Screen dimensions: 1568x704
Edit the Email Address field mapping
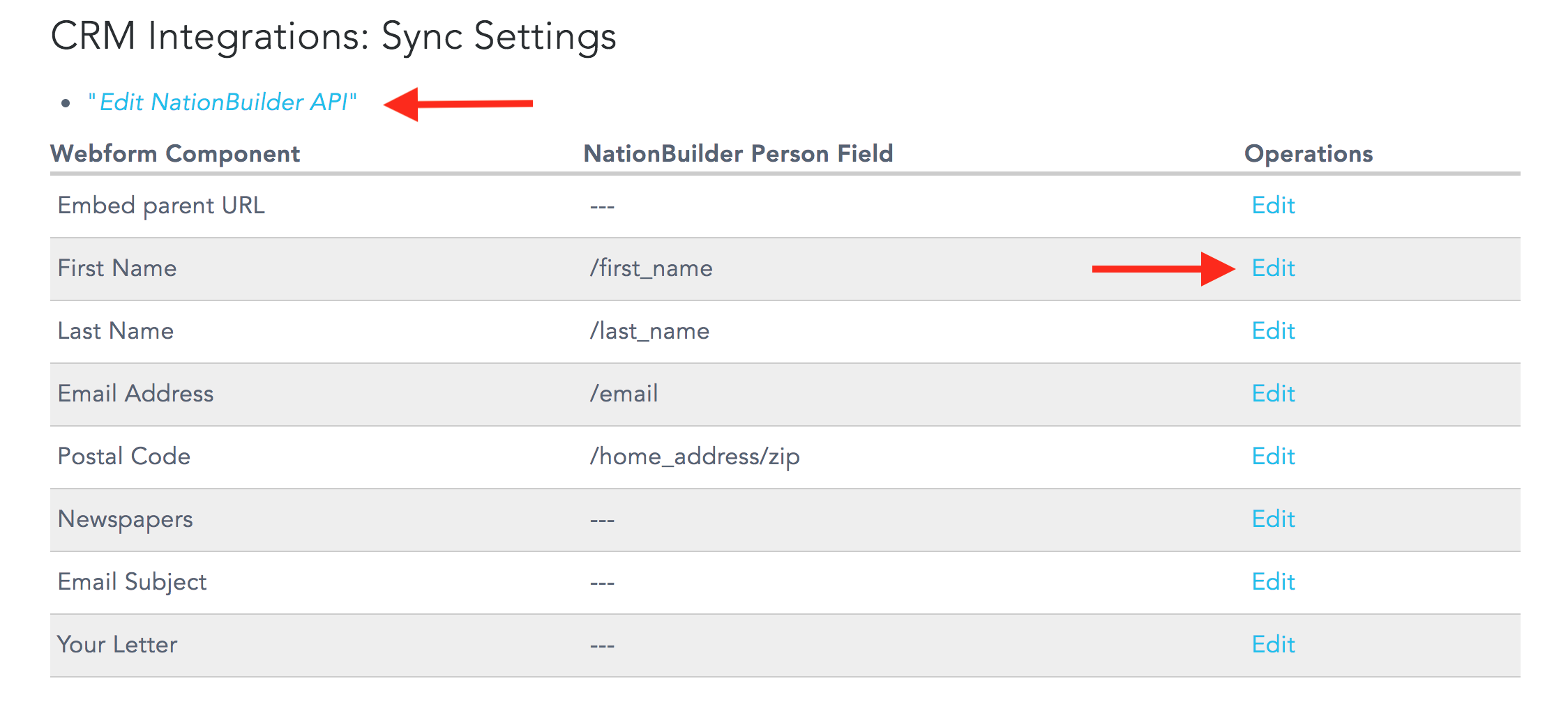coord(1273,394)
